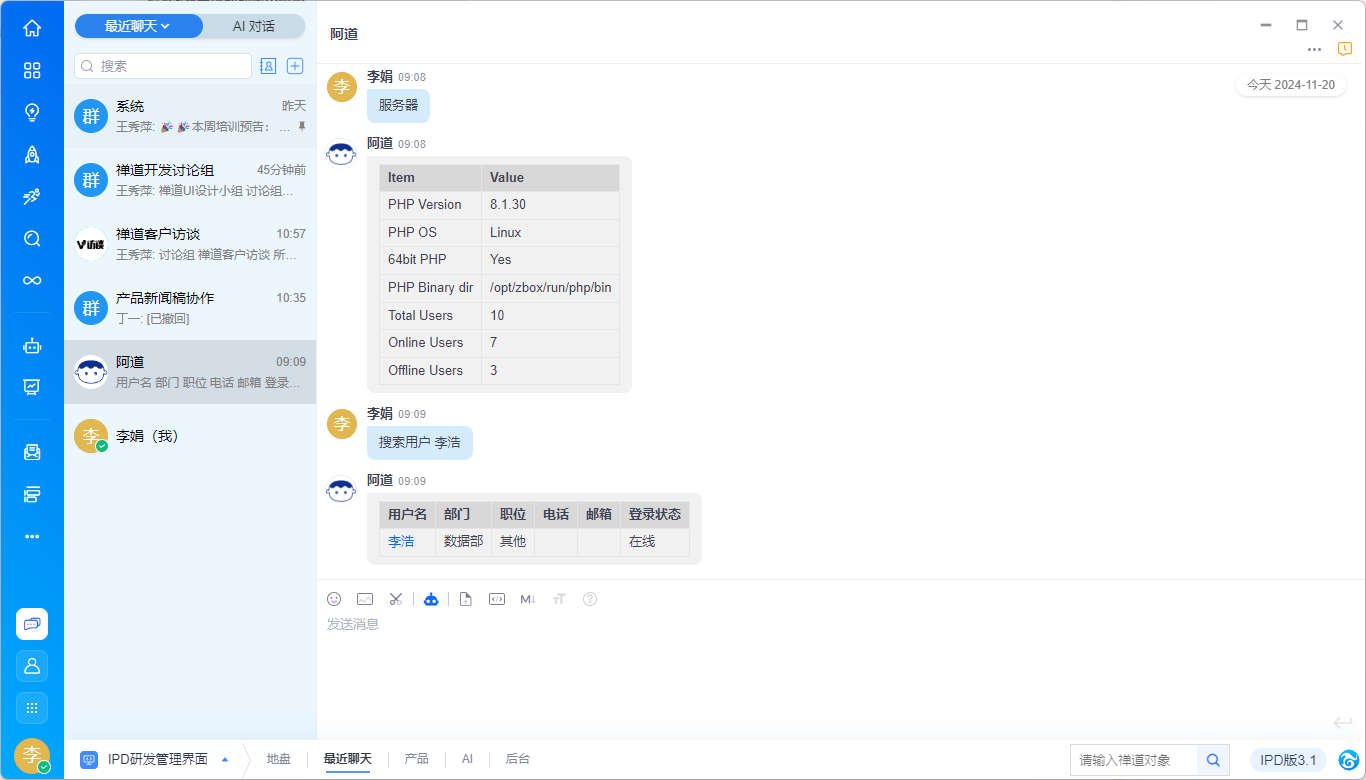Open the contacts icon beside the search box

click(x=268, y=66)
